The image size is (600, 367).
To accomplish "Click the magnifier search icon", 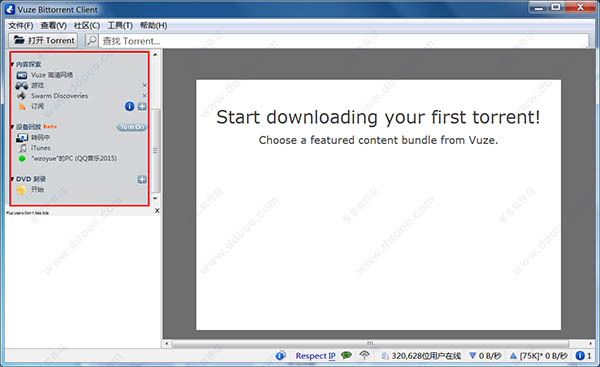I will coord(91,40).
